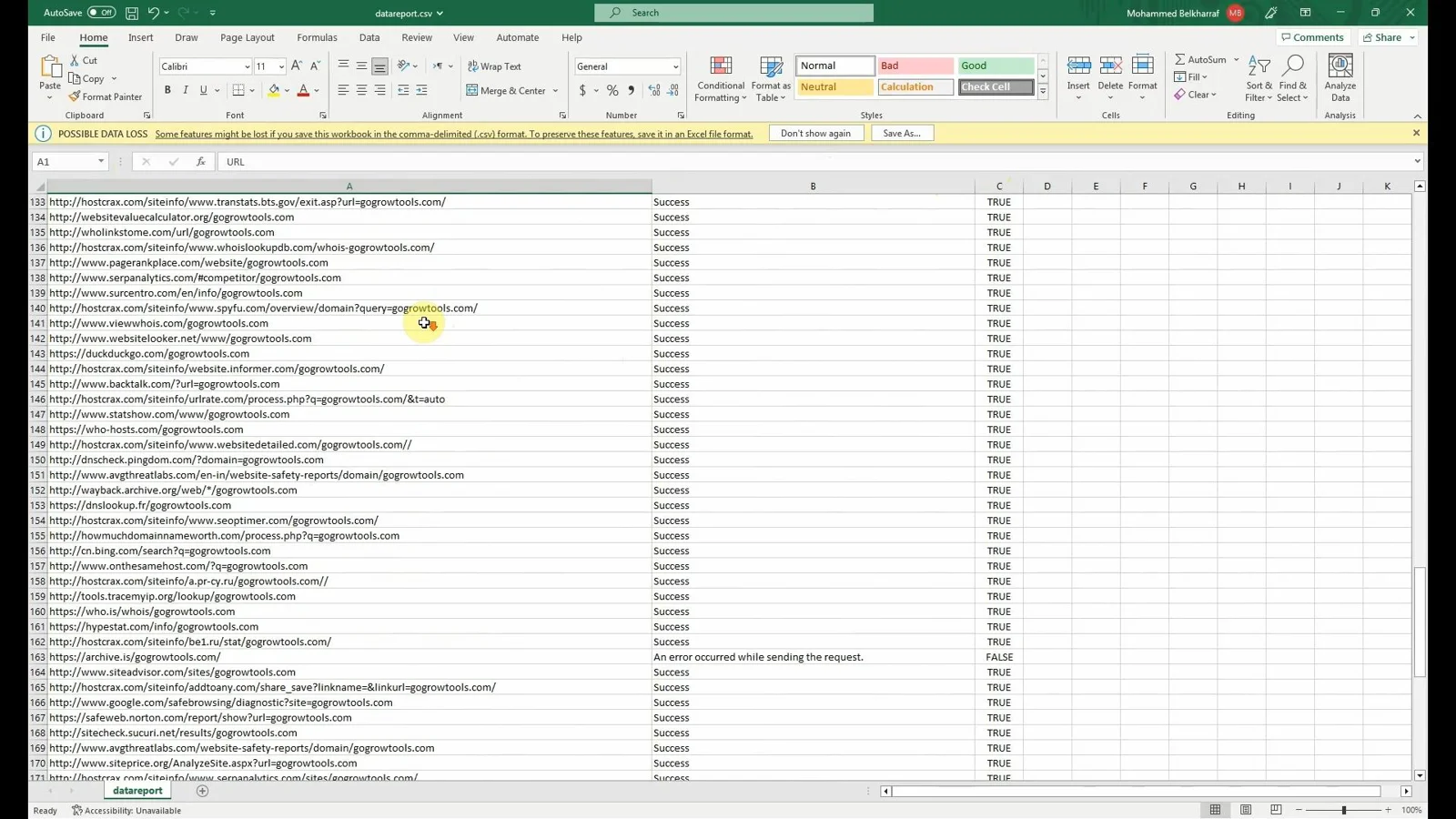This screenshot has height=819, width=1456.
Task: Adjust the zoom slider handle
Action: point(1343,810)
